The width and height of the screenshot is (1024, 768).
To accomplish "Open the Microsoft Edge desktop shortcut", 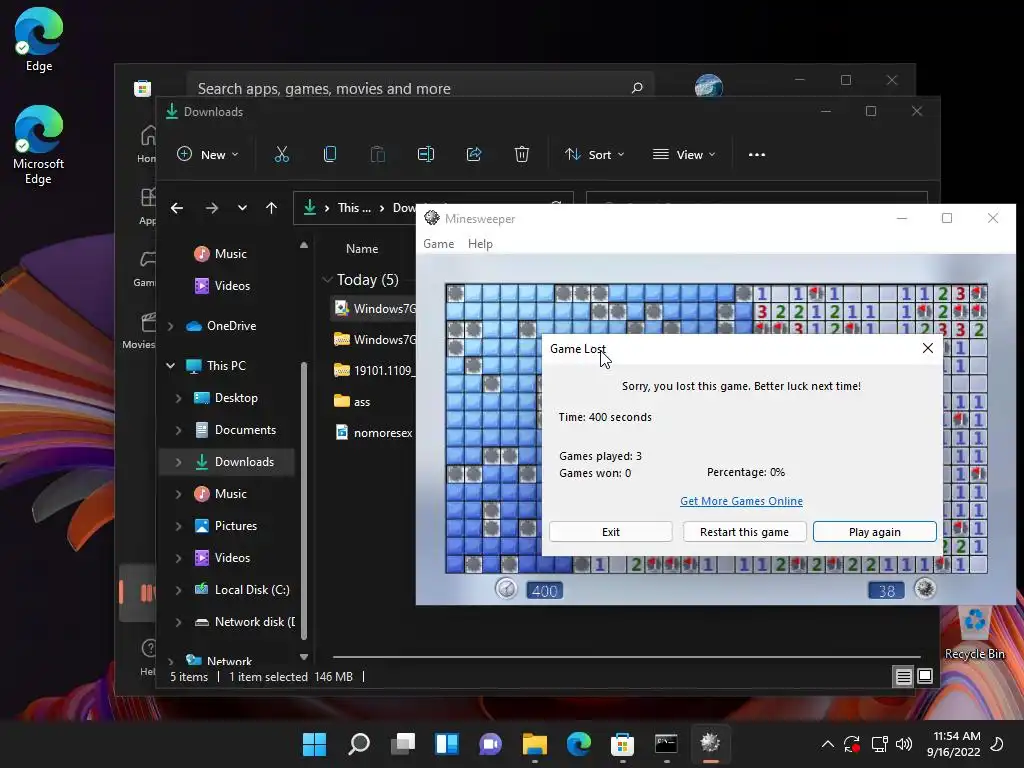I will (39, 145).
